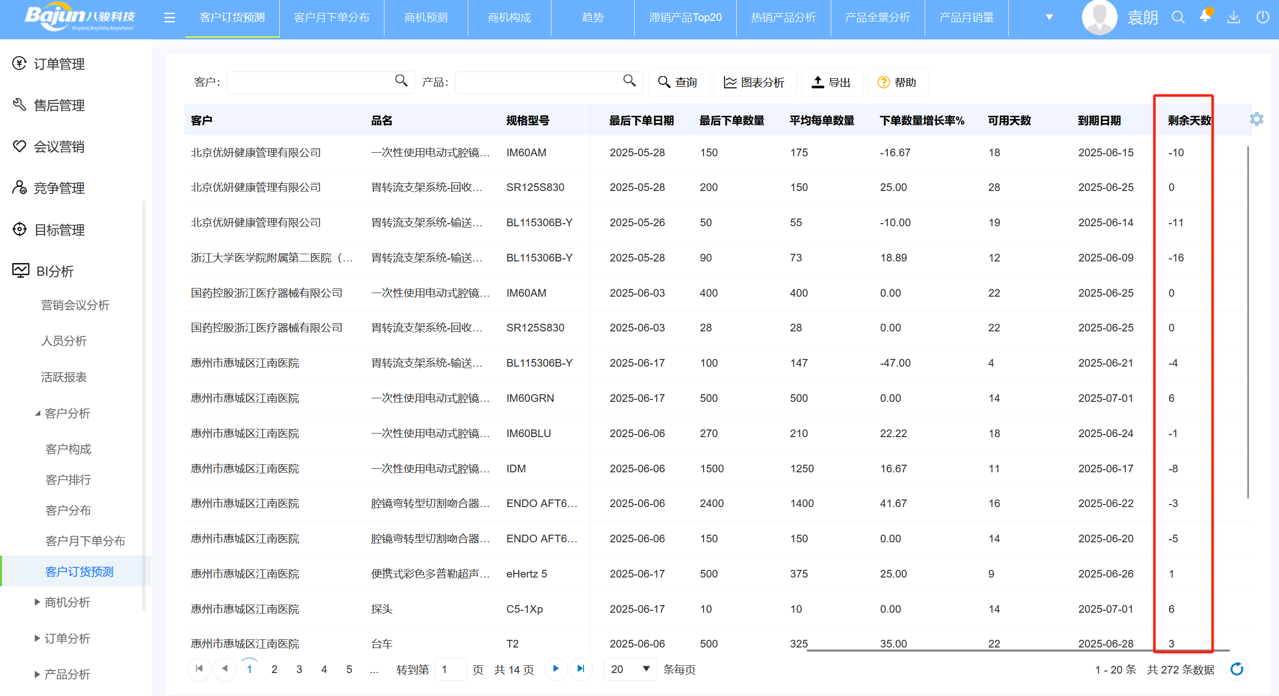This screenshot has height=696, width=1279.
Task: Click search icon in 客户 field
Action: [x=401, y=81]
